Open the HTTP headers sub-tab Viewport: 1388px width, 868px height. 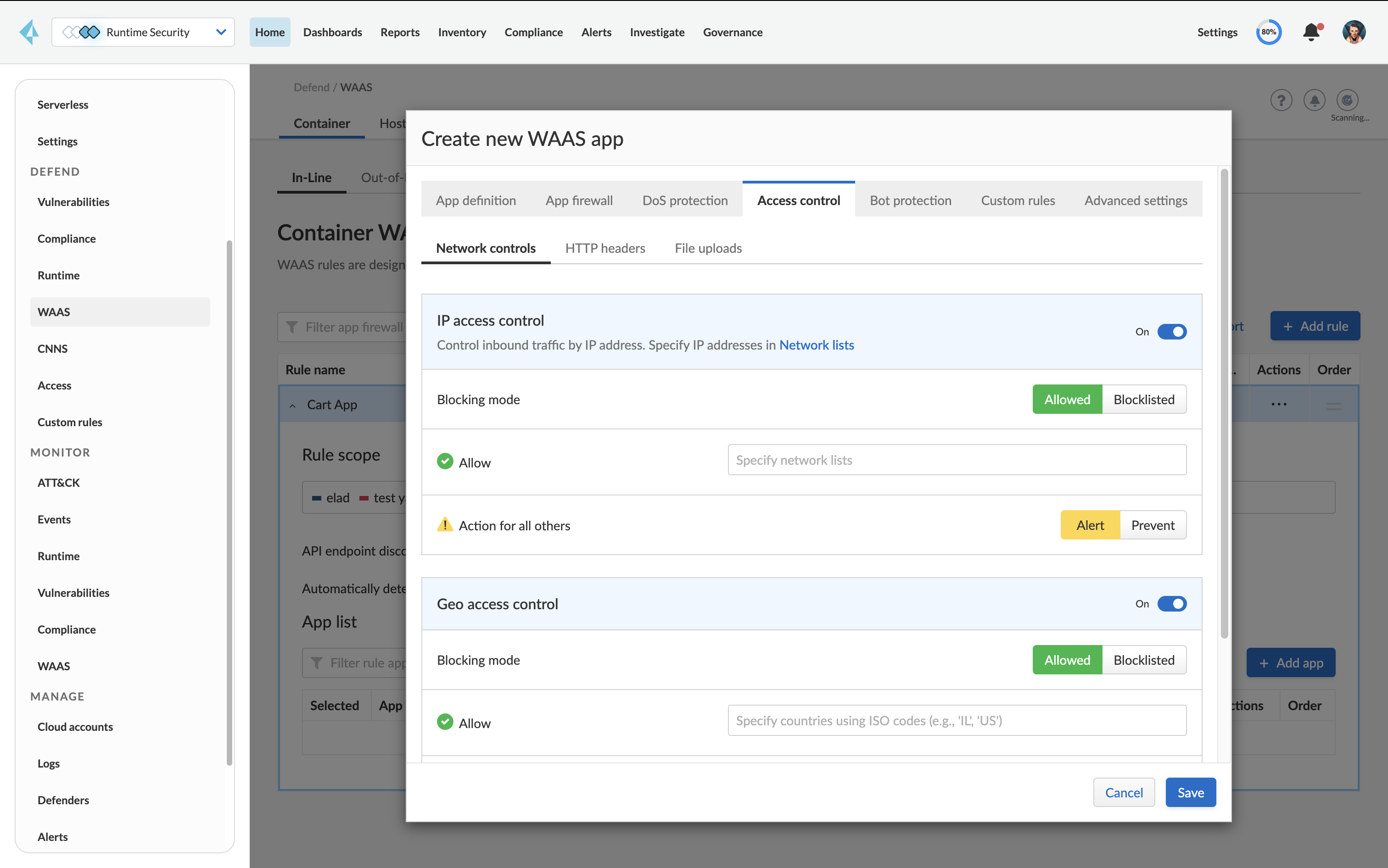click(604, 248)
